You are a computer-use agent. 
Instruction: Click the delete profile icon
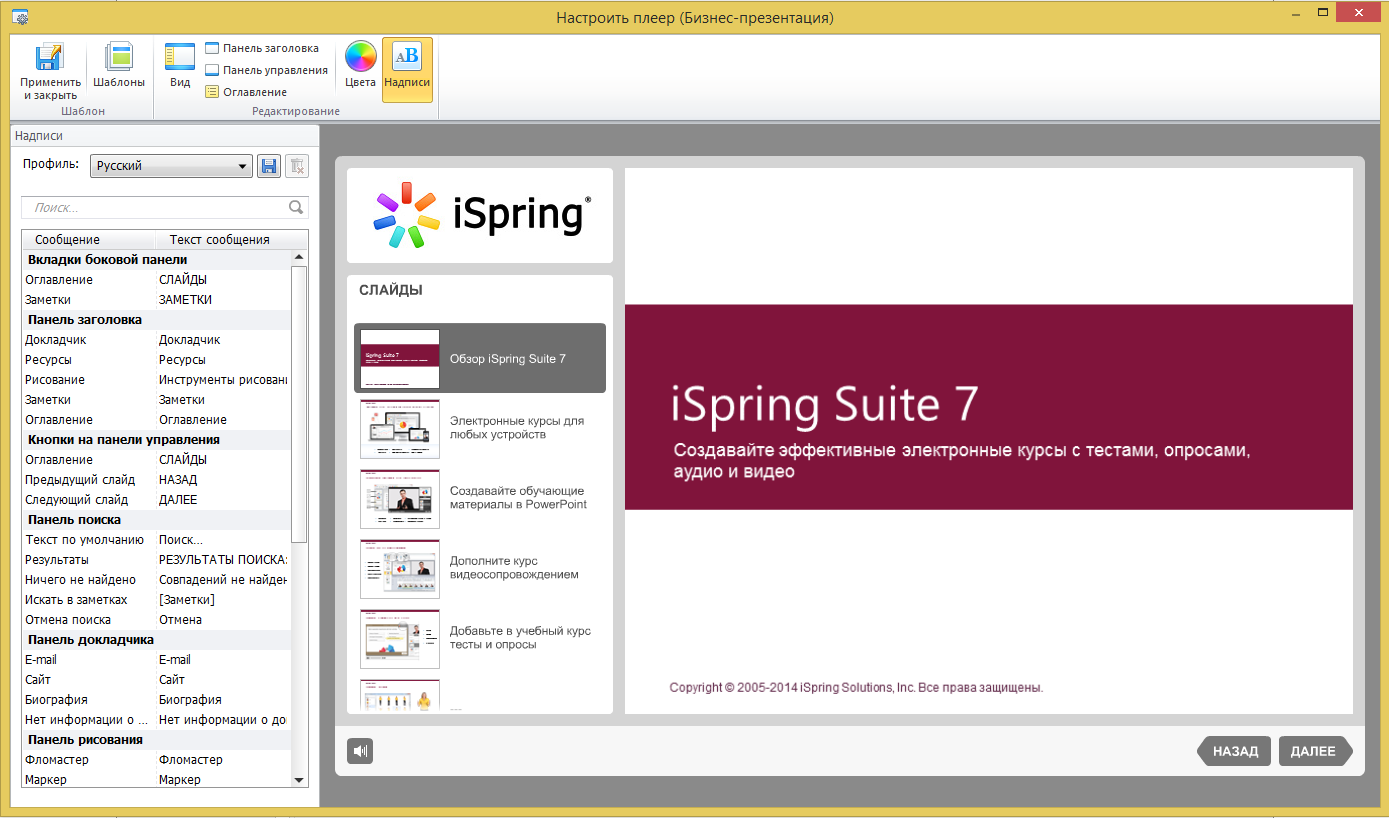pos(297,166)
